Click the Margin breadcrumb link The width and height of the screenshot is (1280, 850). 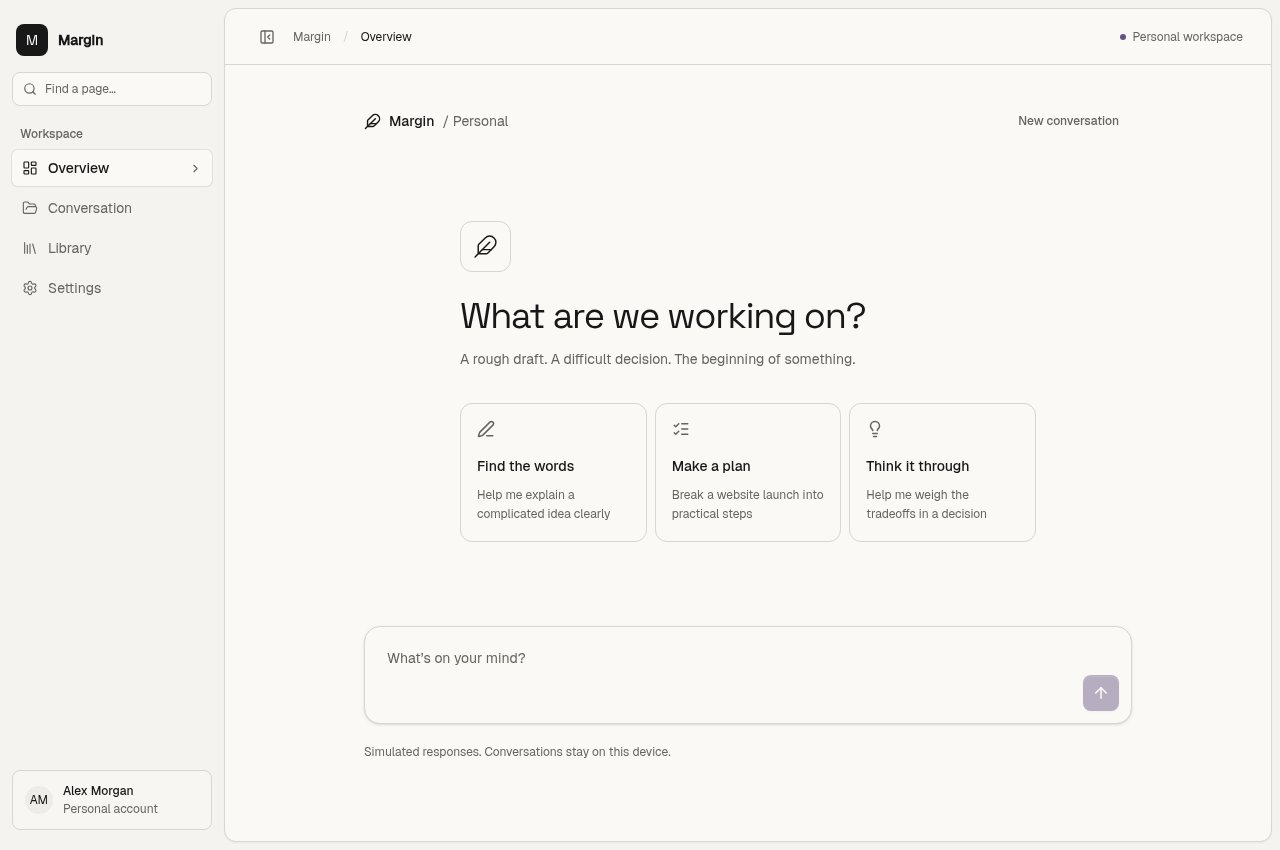point(312,37)
